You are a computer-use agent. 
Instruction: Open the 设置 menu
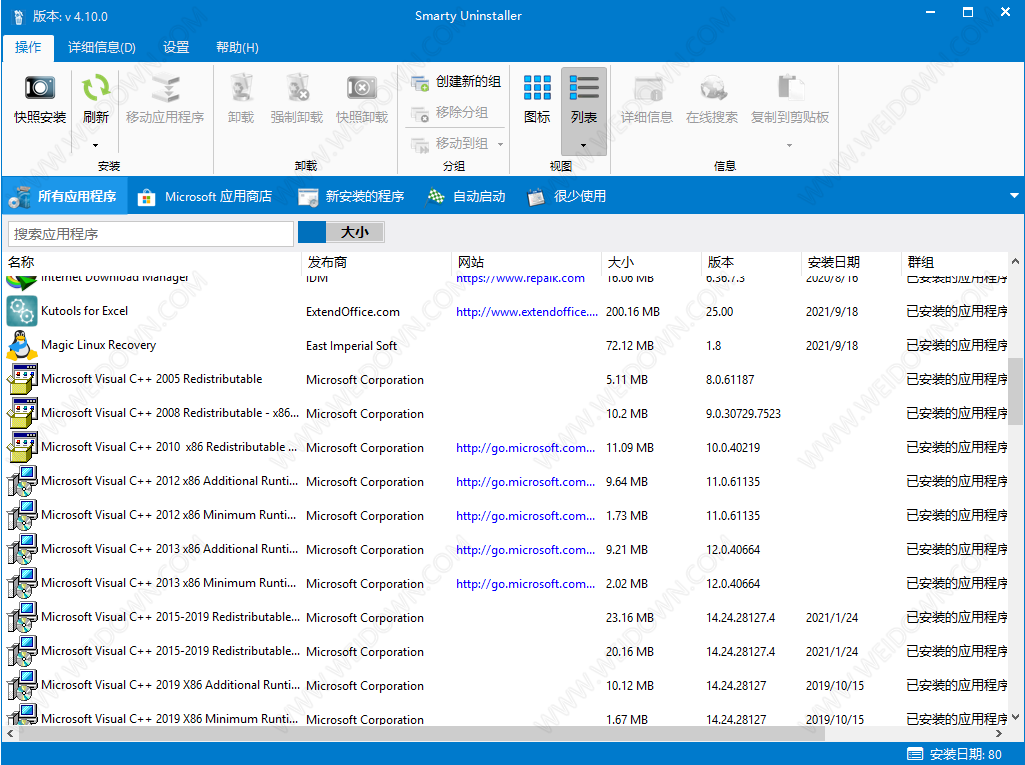(176, 47)
